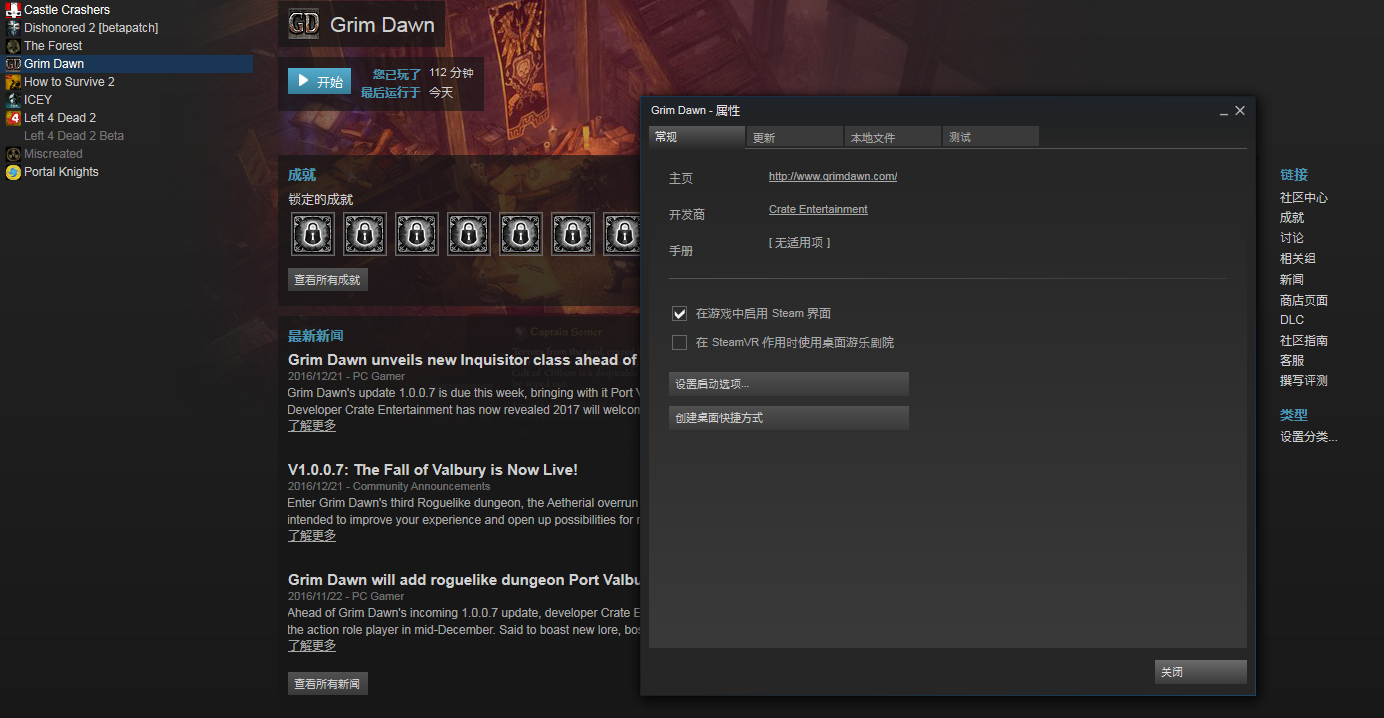Click 创建桌面快捷方式 button
This screenshot has width=1384, height=718.
pos(789,418)
